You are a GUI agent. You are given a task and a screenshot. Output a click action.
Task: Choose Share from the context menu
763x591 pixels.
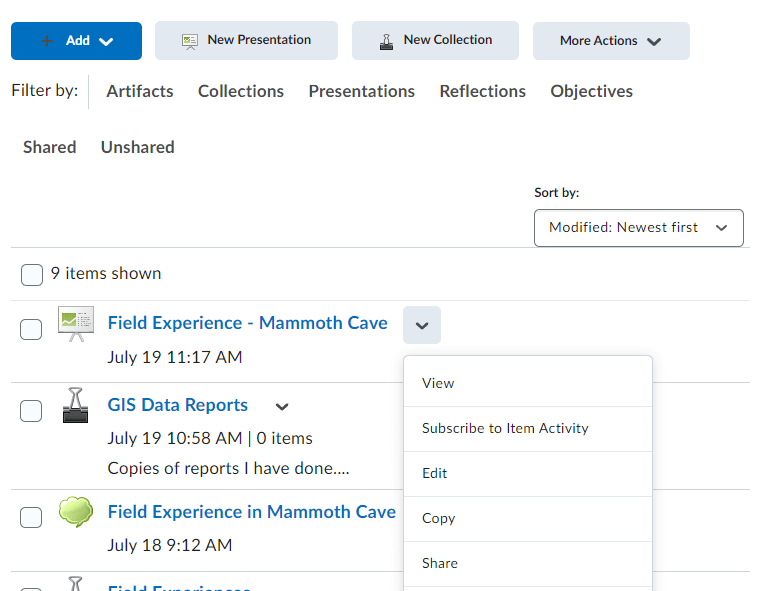click(x=439, y=563)
